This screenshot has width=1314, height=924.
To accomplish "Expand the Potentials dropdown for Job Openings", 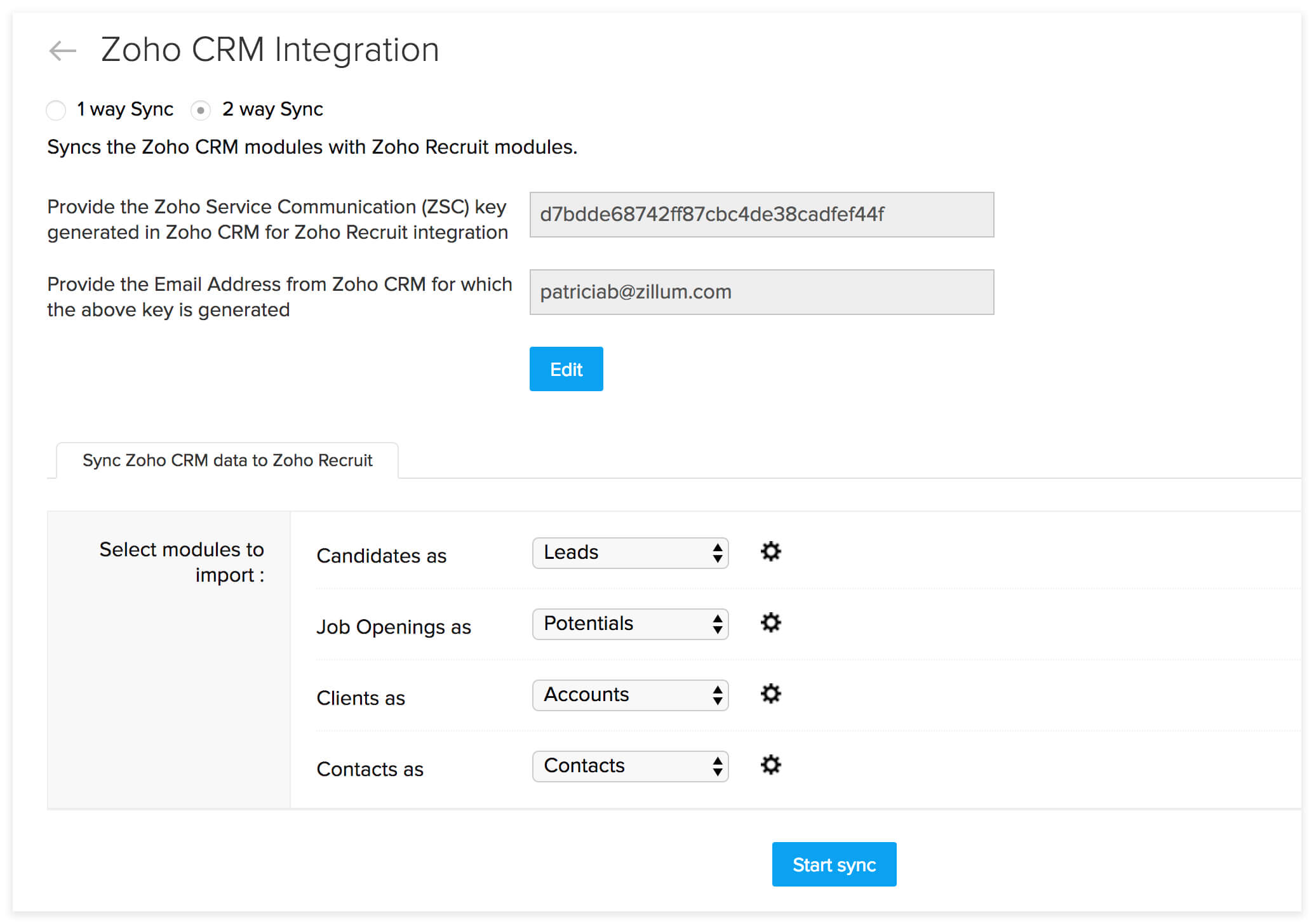I will pos(630,624).
